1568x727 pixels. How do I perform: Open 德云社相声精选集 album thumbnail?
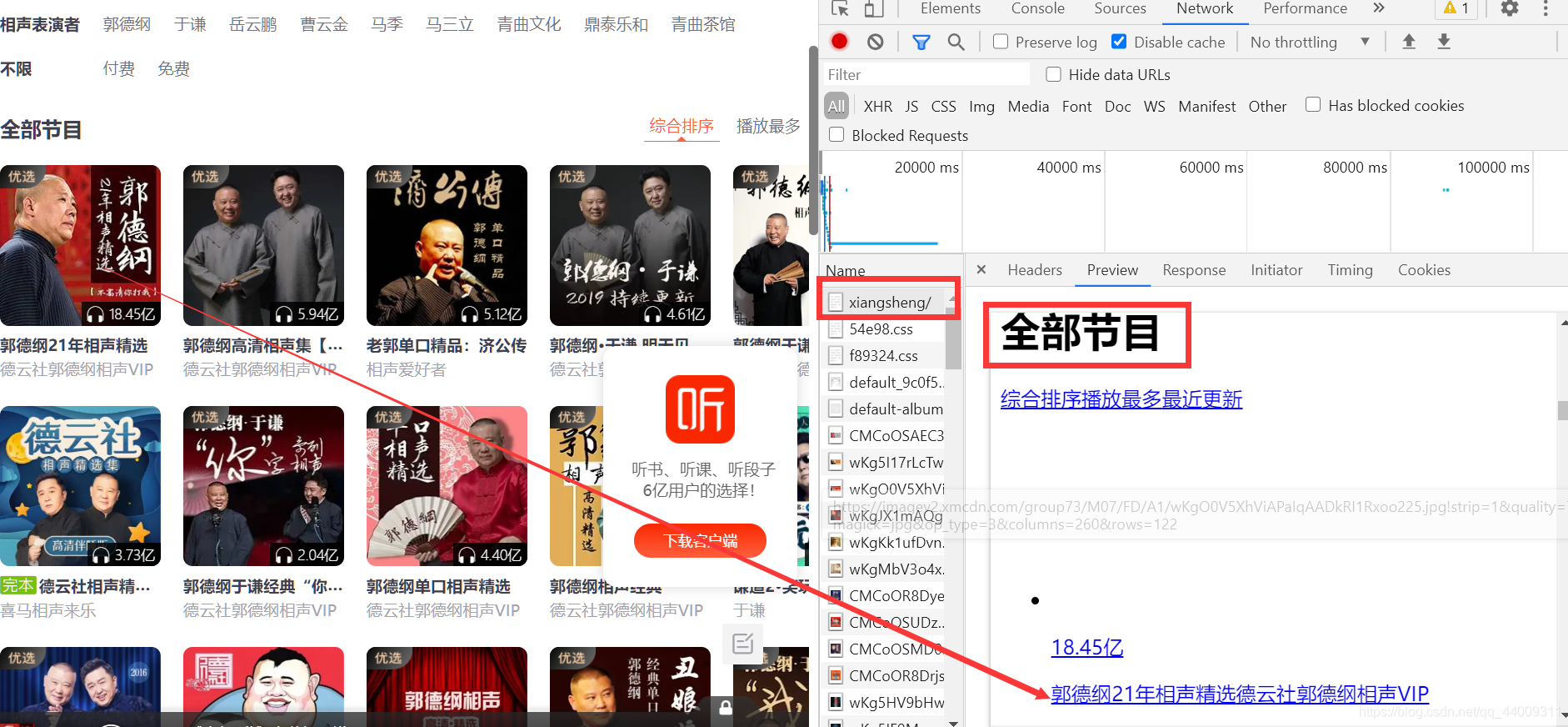pyautogui.click(x=80, y=486)
